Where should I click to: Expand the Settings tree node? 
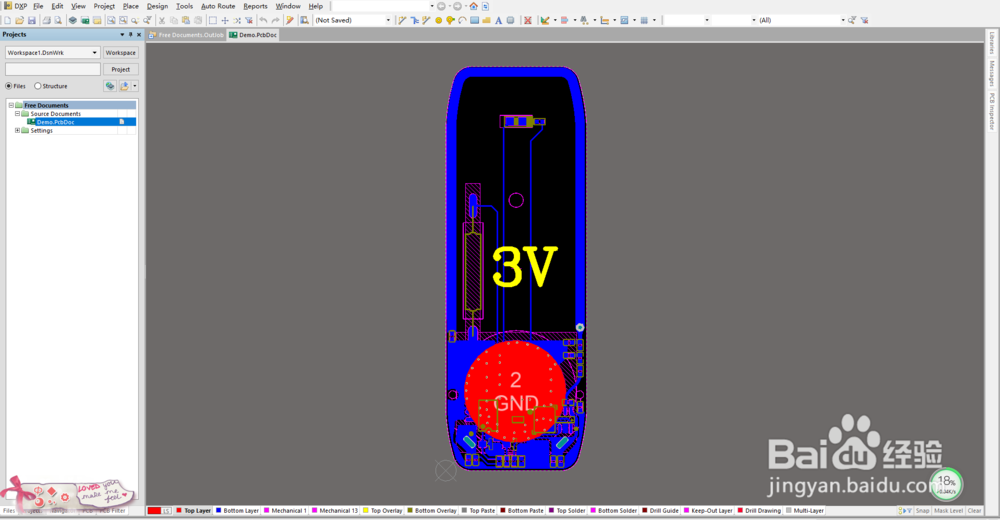[x=17, y=130]
